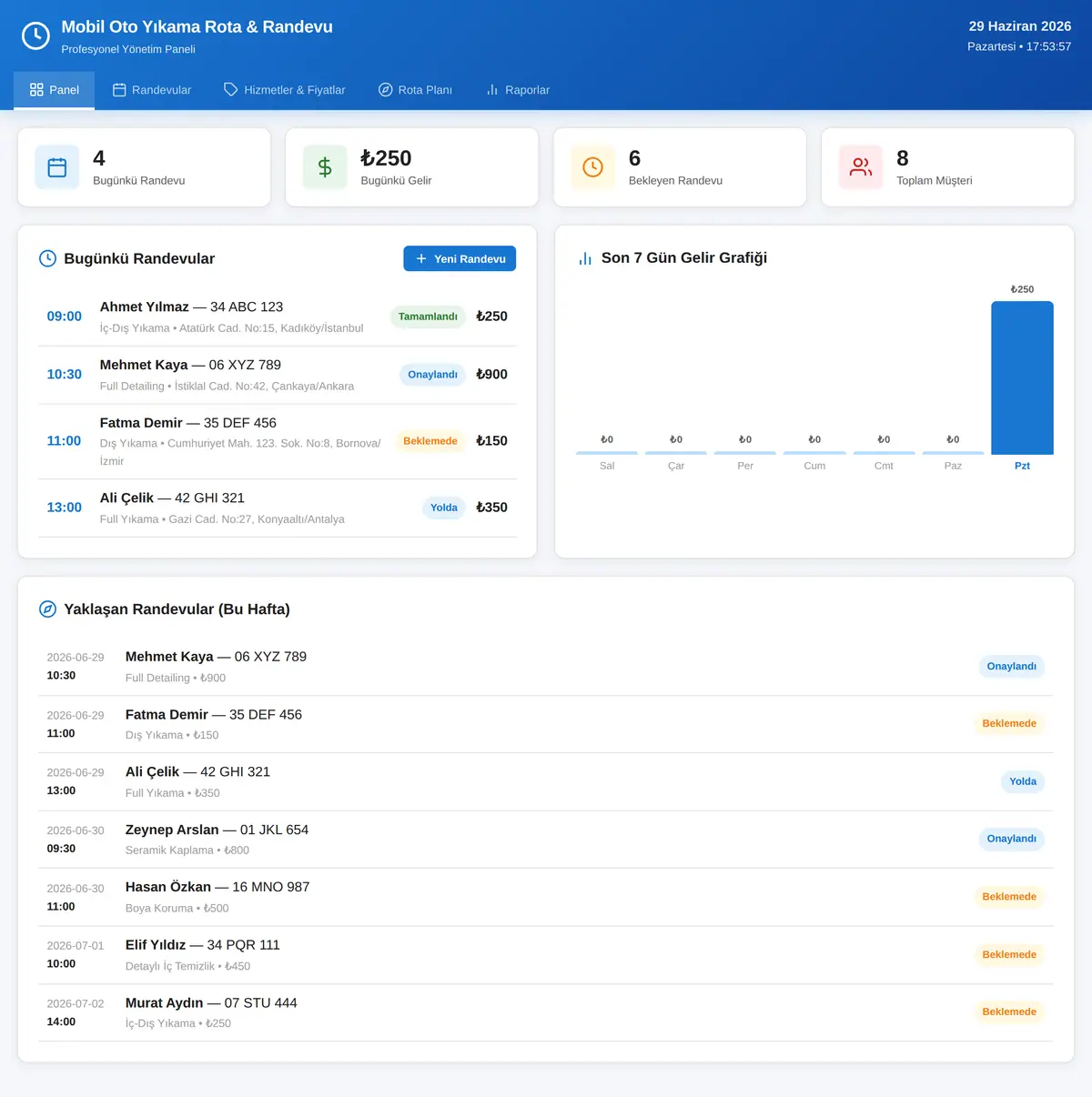This screenshot has height=1097, width=1092.
Task: Select Murat Aydın — 07 STU 444 row
Action: point(546,1012)
